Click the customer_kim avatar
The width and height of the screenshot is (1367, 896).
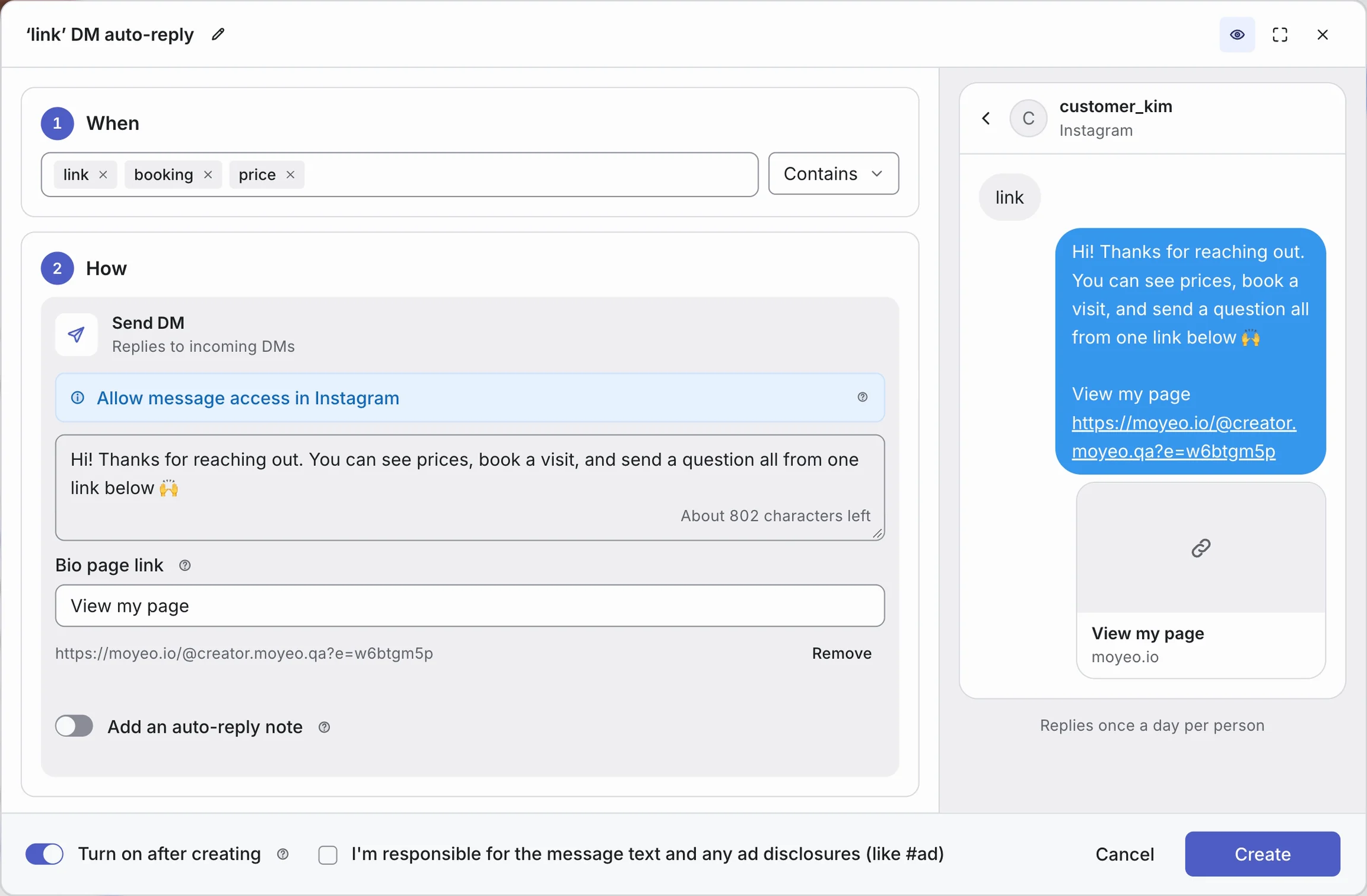point(1028,118)
